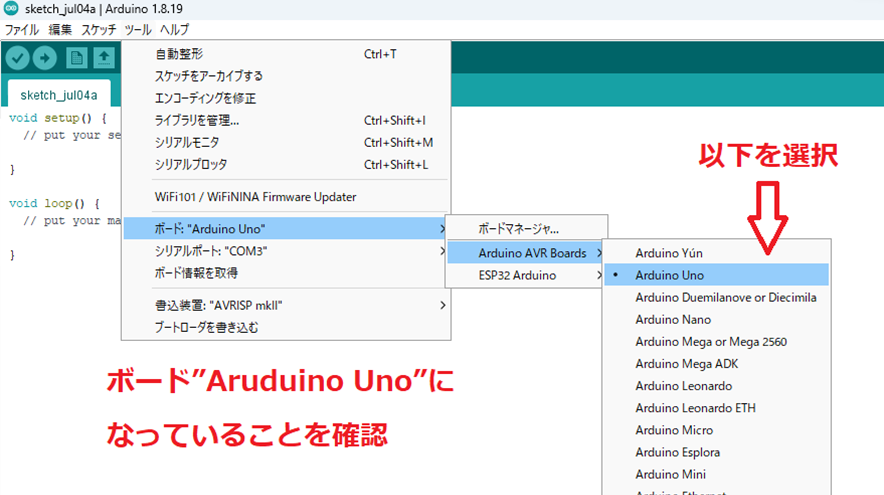Select Arduino Leonardo ETH board
The image size is (884, 495).
[716, 408]
